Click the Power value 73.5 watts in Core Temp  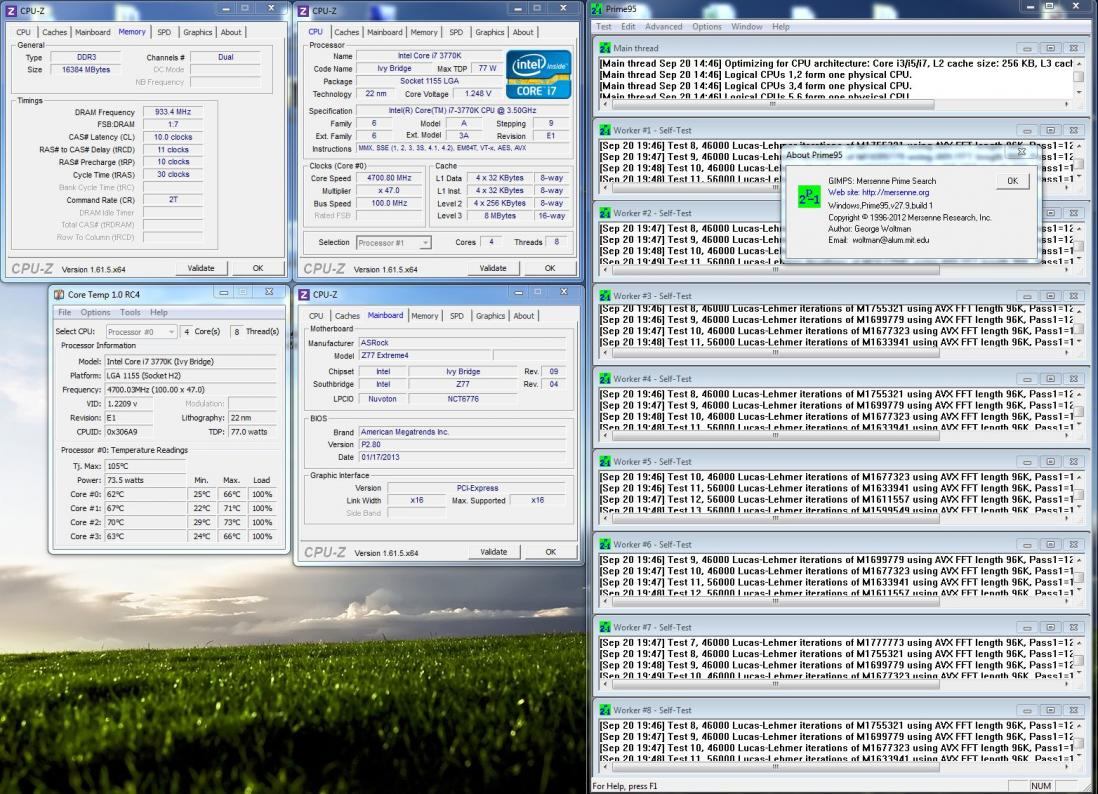[145, 480]
